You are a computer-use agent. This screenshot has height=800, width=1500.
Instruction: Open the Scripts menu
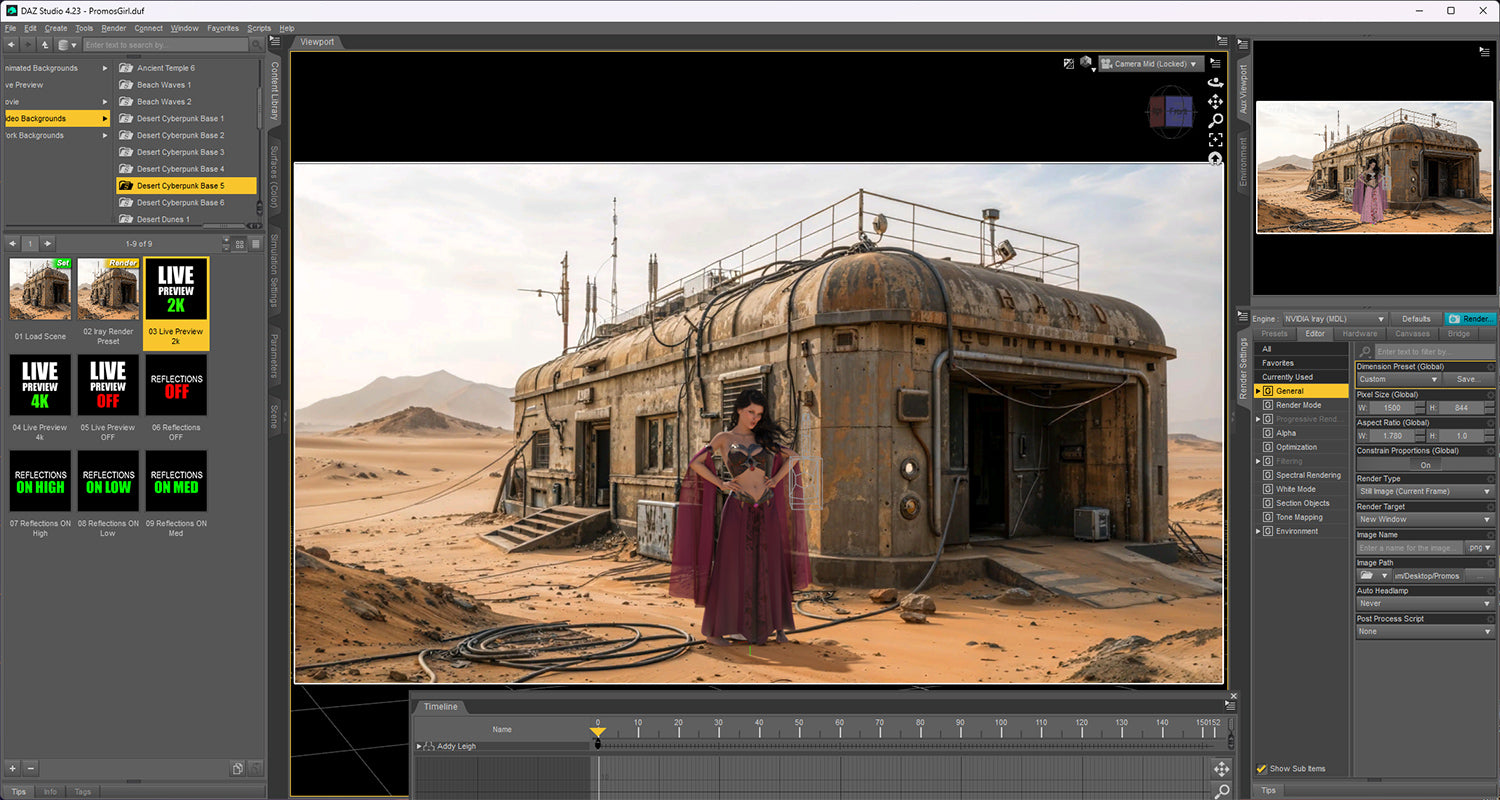pyautogui.click(x=259, y=28)
